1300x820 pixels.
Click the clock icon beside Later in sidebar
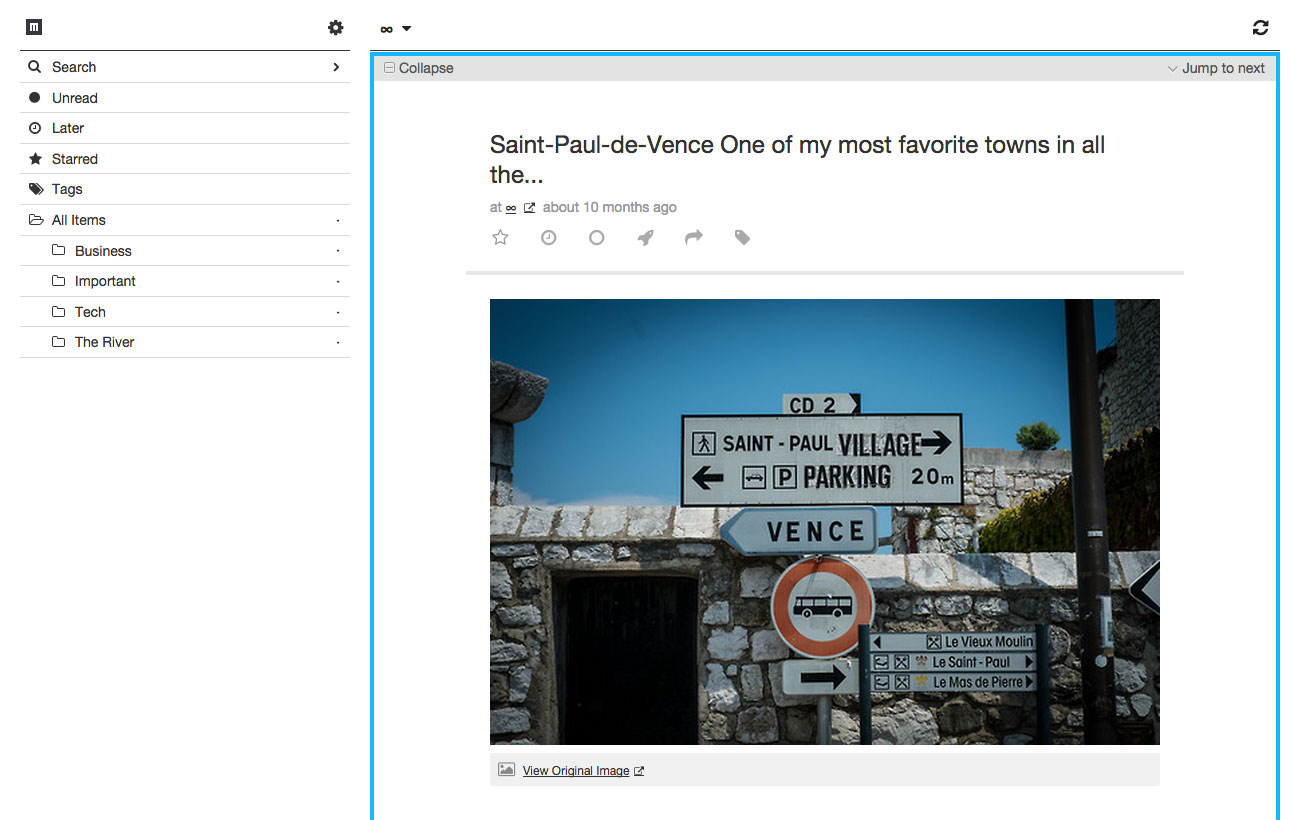[x=35, y=128]
